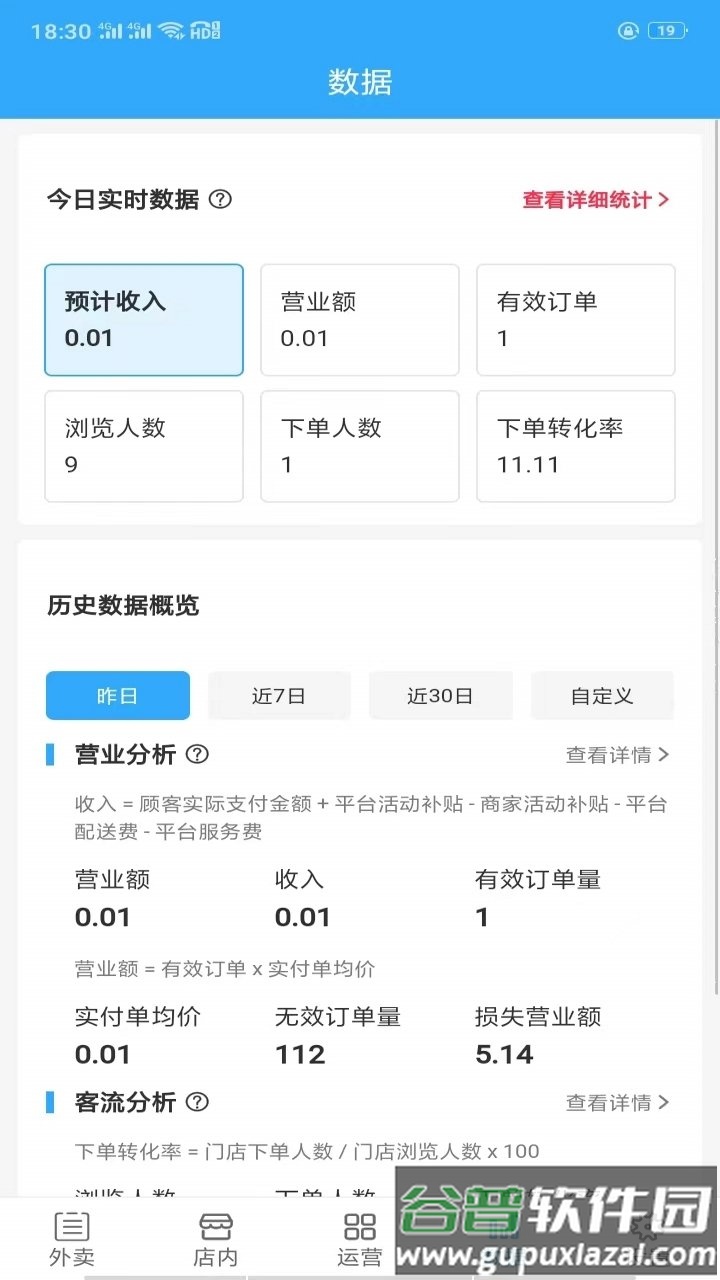This screenshot has height=1280, width=720.
Task: Expand 查看详情 for 营业分析
Action: point(617,755)
